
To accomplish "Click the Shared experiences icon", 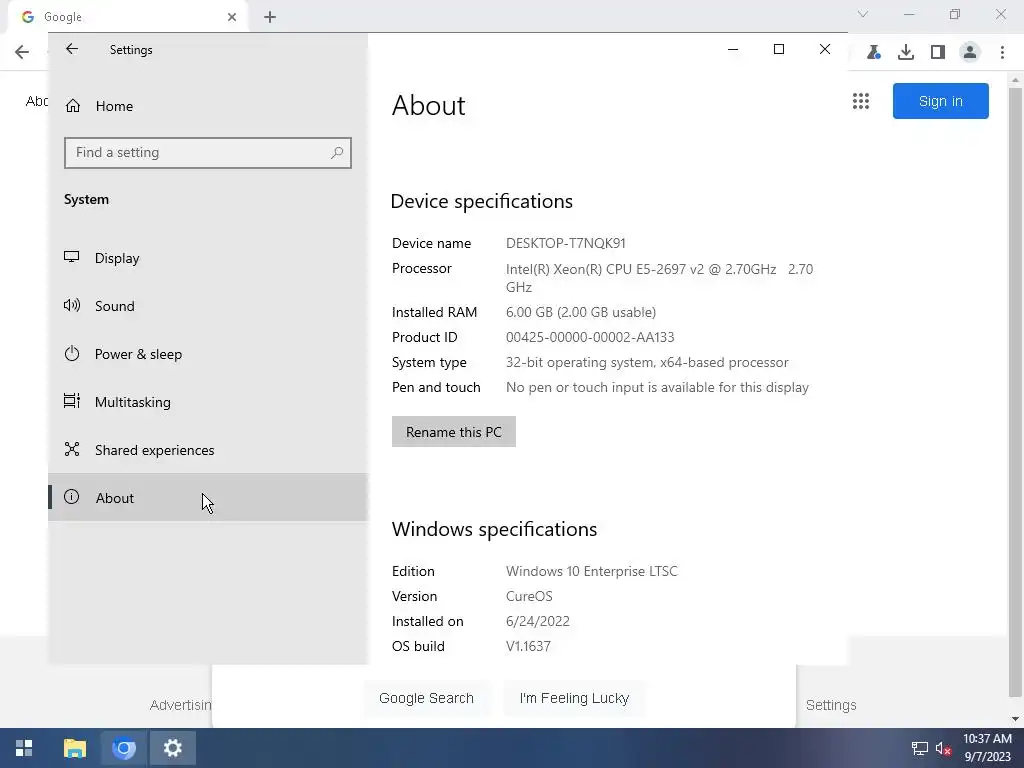I will (x=72, y=449).
